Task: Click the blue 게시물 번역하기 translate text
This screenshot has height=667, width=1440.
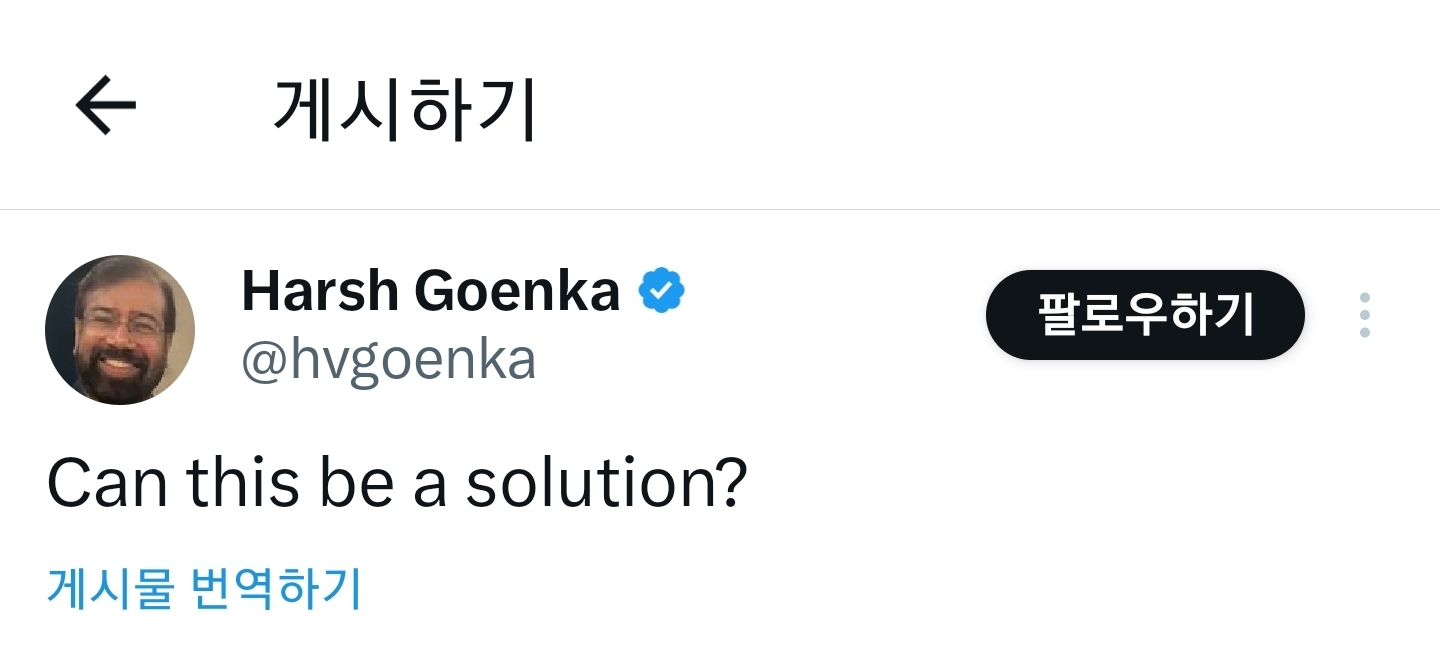Action: click(x=204, y=588)
